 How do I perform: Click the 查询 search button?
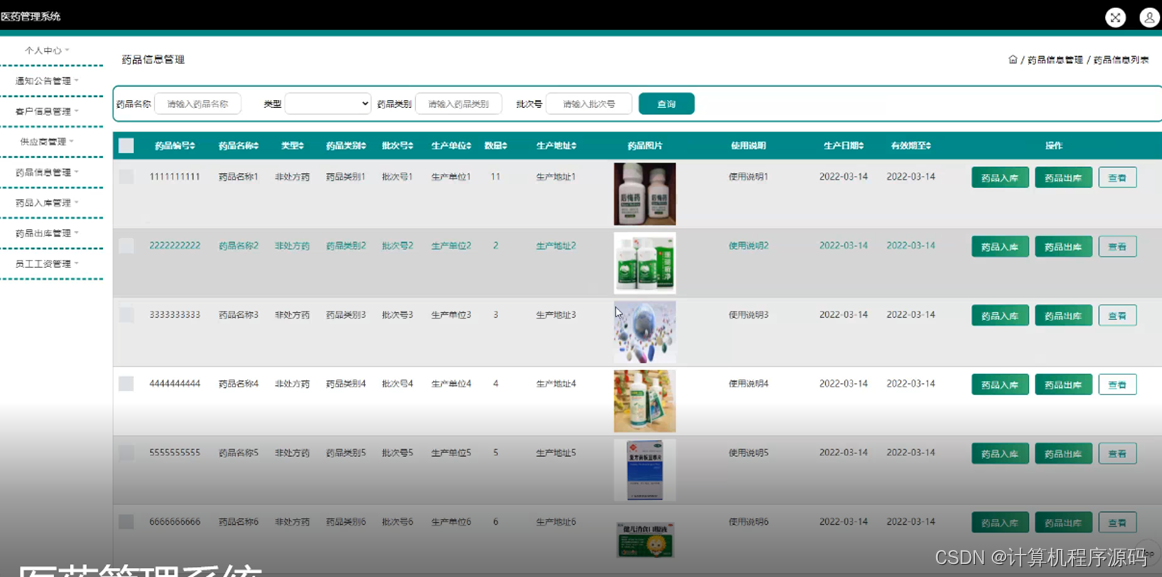click(665, 103)
